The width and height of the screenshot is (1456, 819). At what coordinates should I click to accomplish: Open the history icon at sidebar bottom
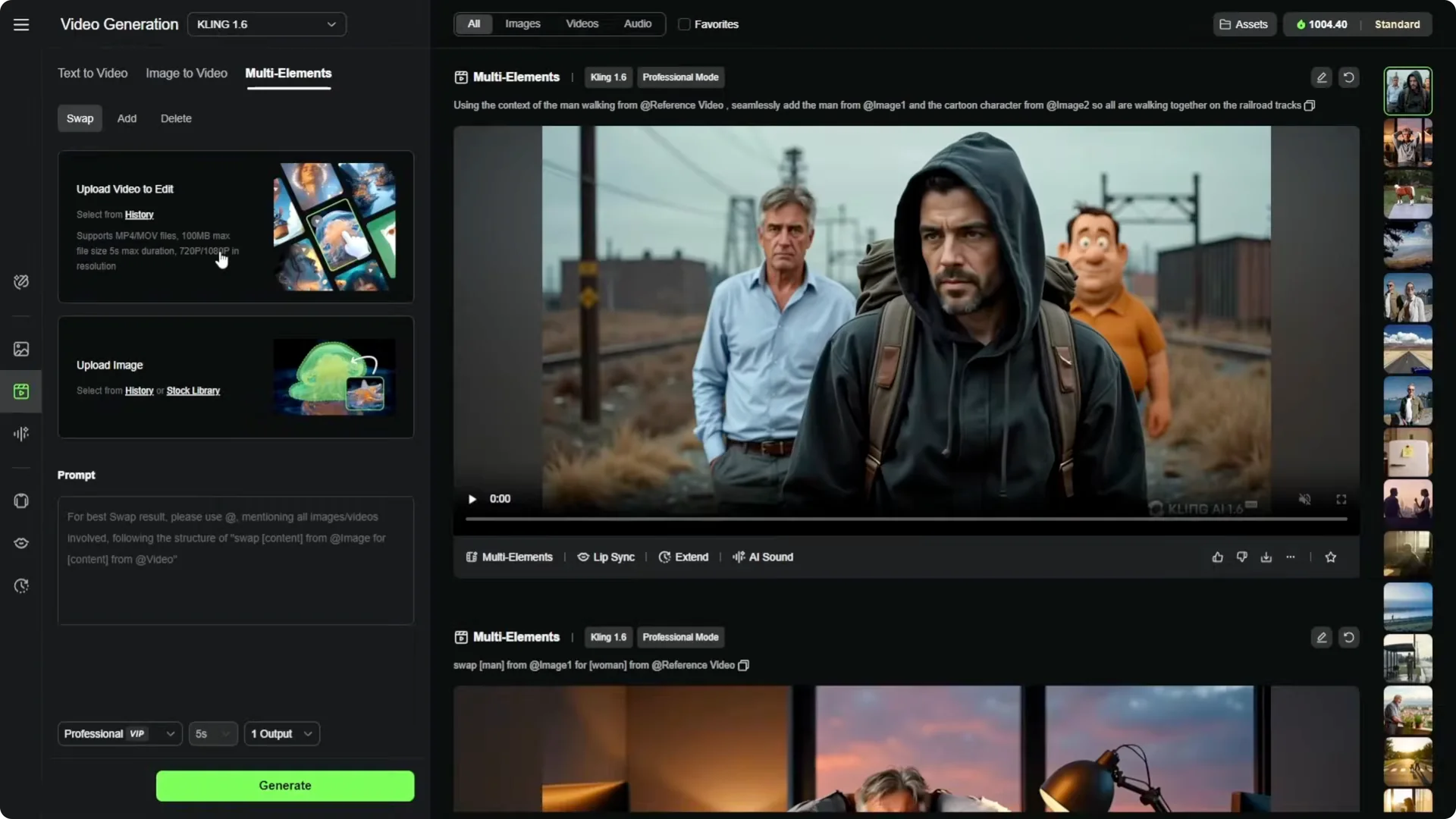pos(20,586)
